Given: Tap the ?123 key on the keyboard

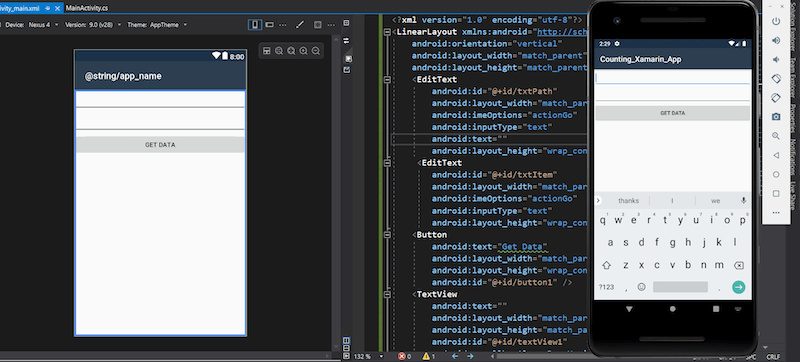Looking at the screenshot, I should tap(606, 287).
